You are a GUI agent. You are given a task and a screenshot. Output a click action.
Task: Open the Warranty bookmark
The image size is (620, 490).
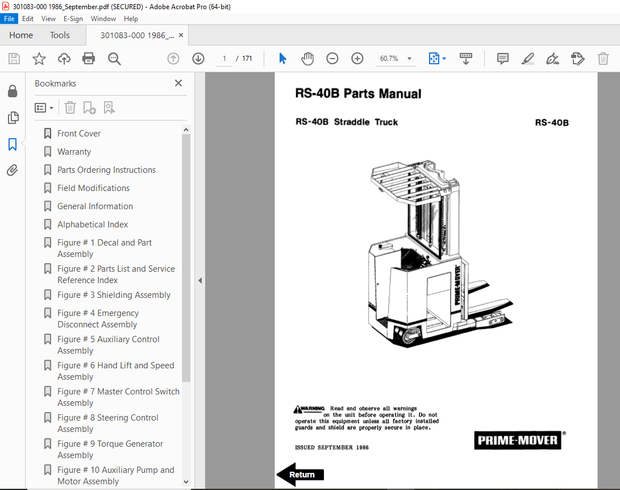pos(74,151)
